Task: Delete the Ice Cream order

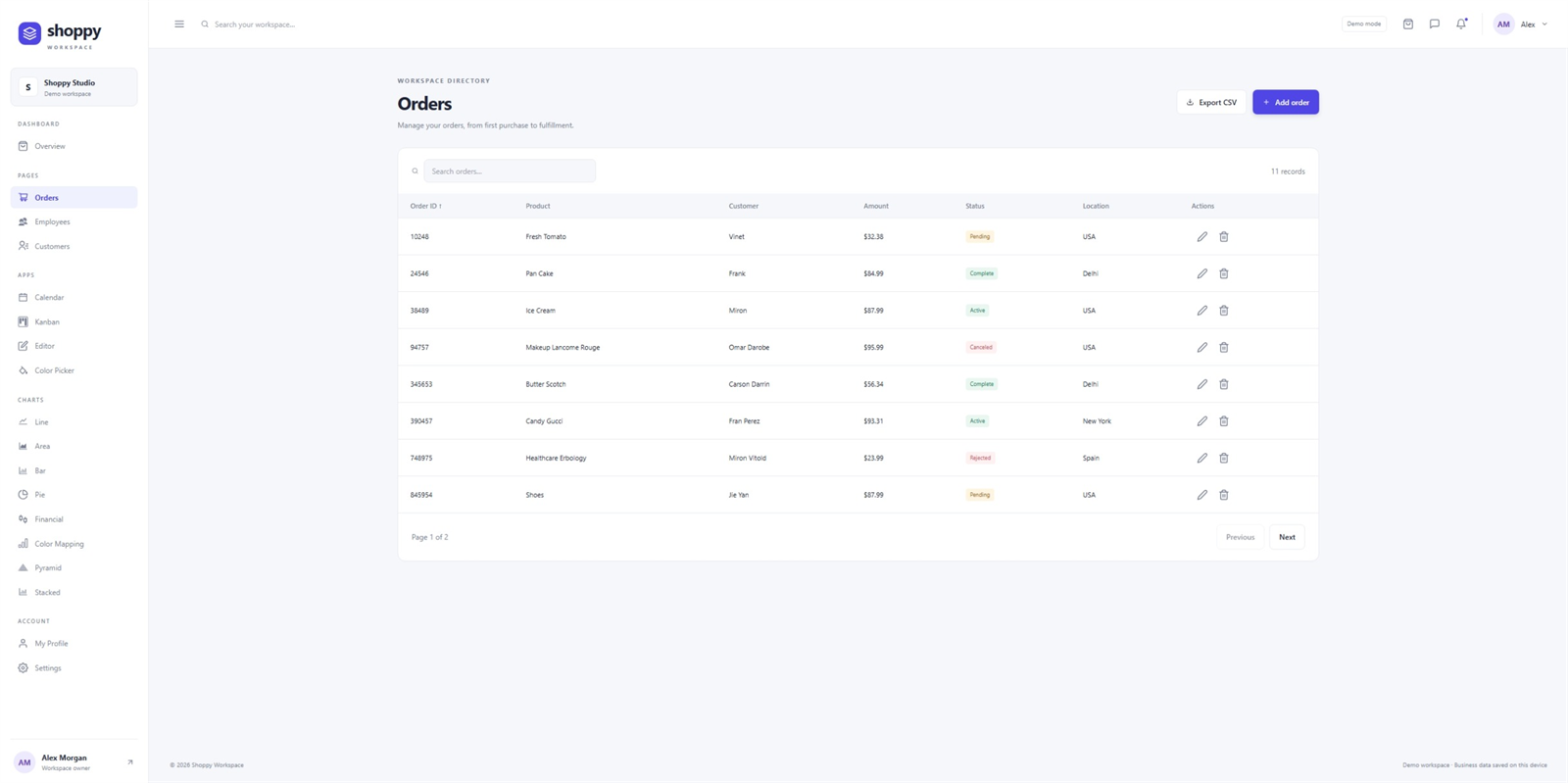Action: [x=1224, y=311]
